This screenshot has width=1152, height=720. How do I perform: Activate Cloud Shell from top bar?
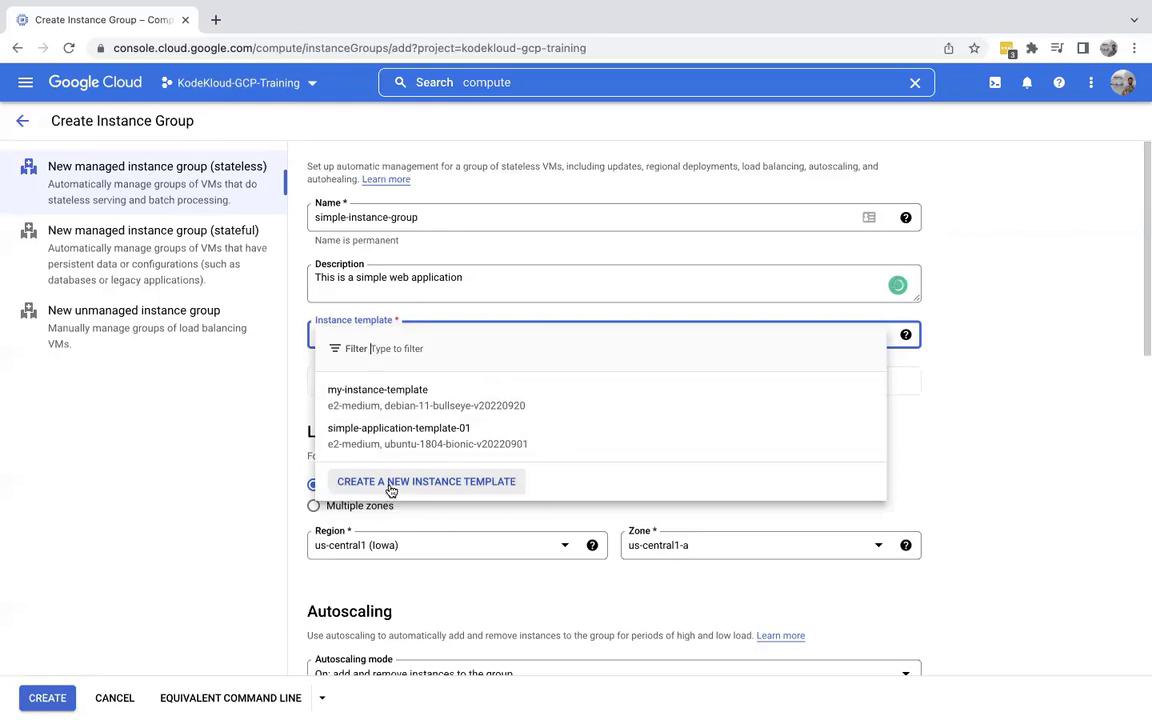coord(995,83)
